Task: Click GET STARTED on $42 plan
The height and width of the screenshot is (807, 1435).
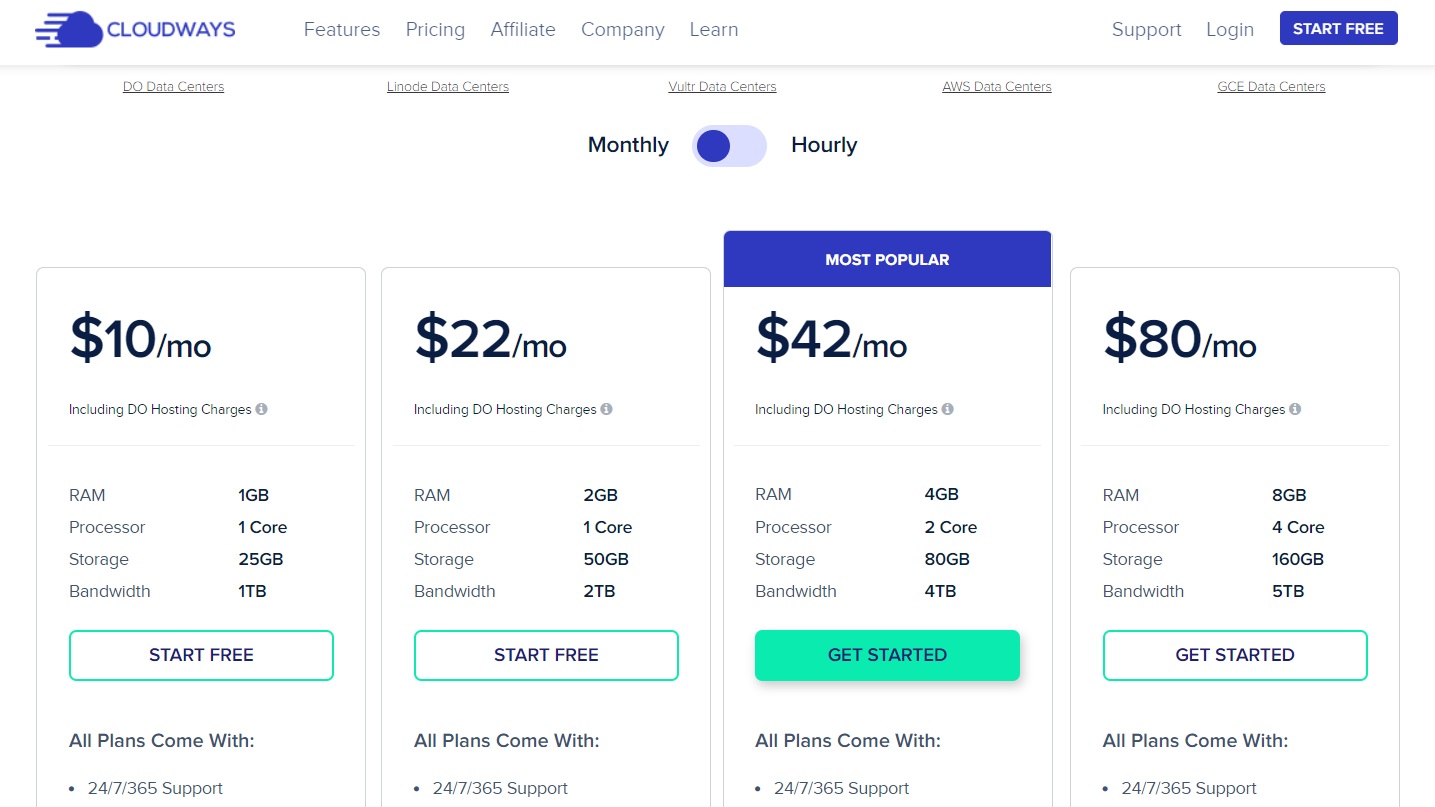Action: [887, 655]
